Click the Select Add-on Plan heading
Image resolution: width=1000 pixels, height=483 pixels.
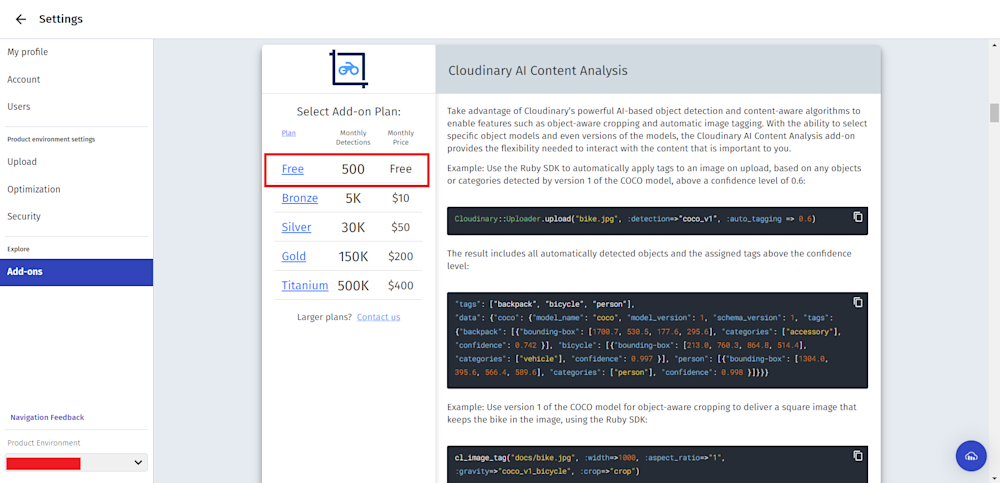point(348,112)
